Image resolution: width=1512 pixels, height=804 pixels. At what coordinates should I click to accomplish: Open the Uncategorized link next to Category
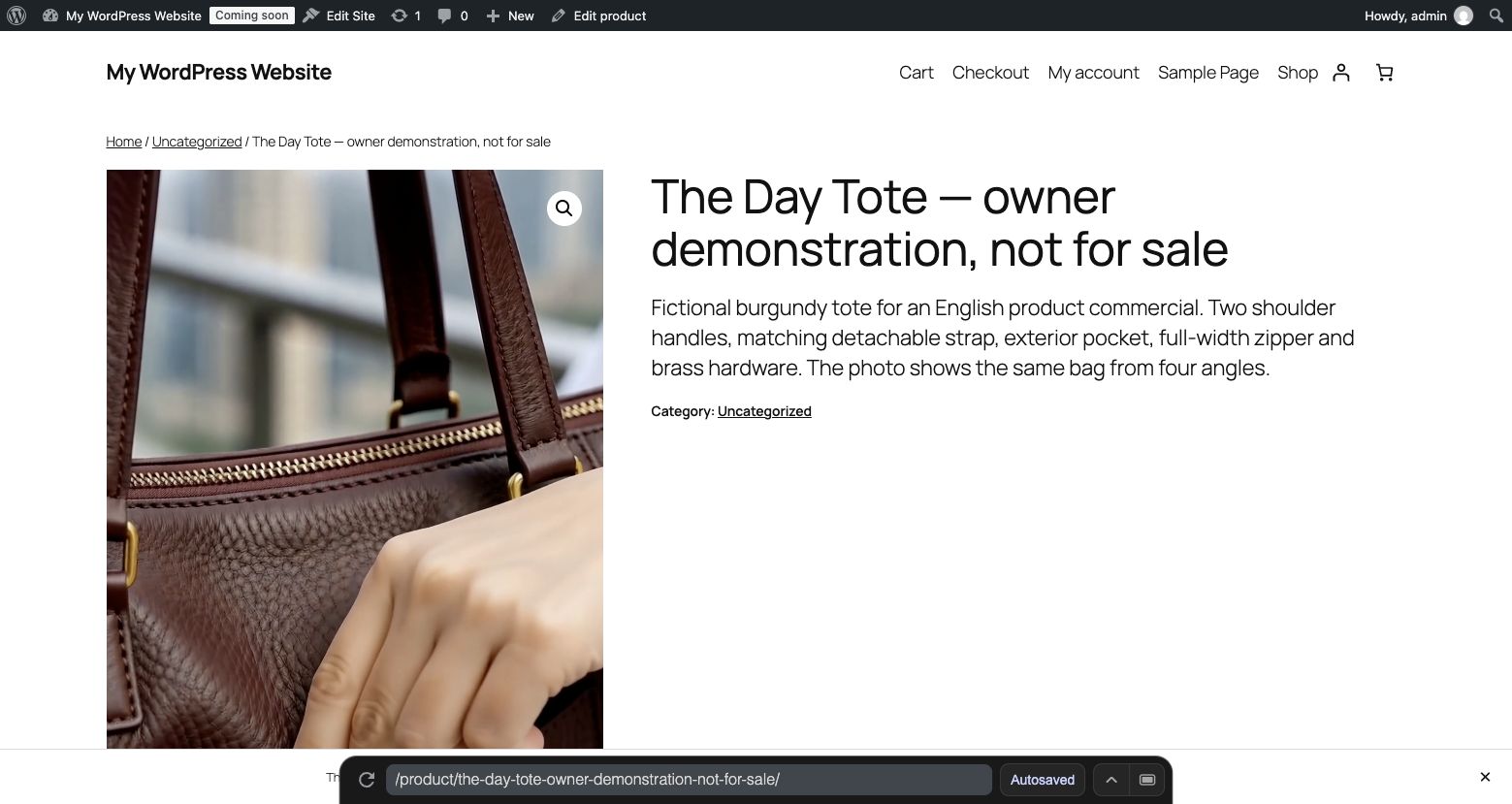tap(764, 411)
